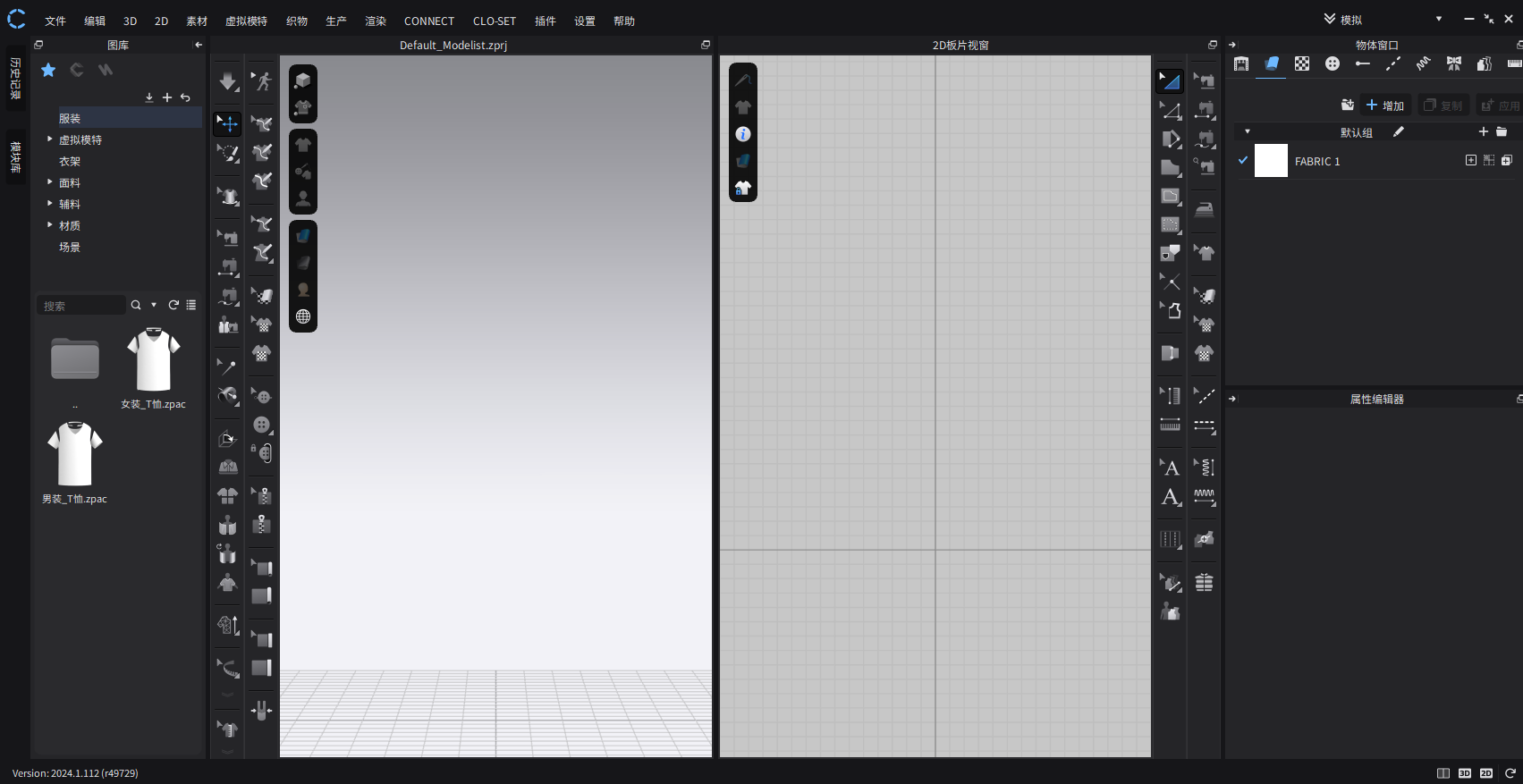The height and width of the screenshot is (784, 1523).
Task: Click the info icon in 2D window
Action: coord(743,134)
